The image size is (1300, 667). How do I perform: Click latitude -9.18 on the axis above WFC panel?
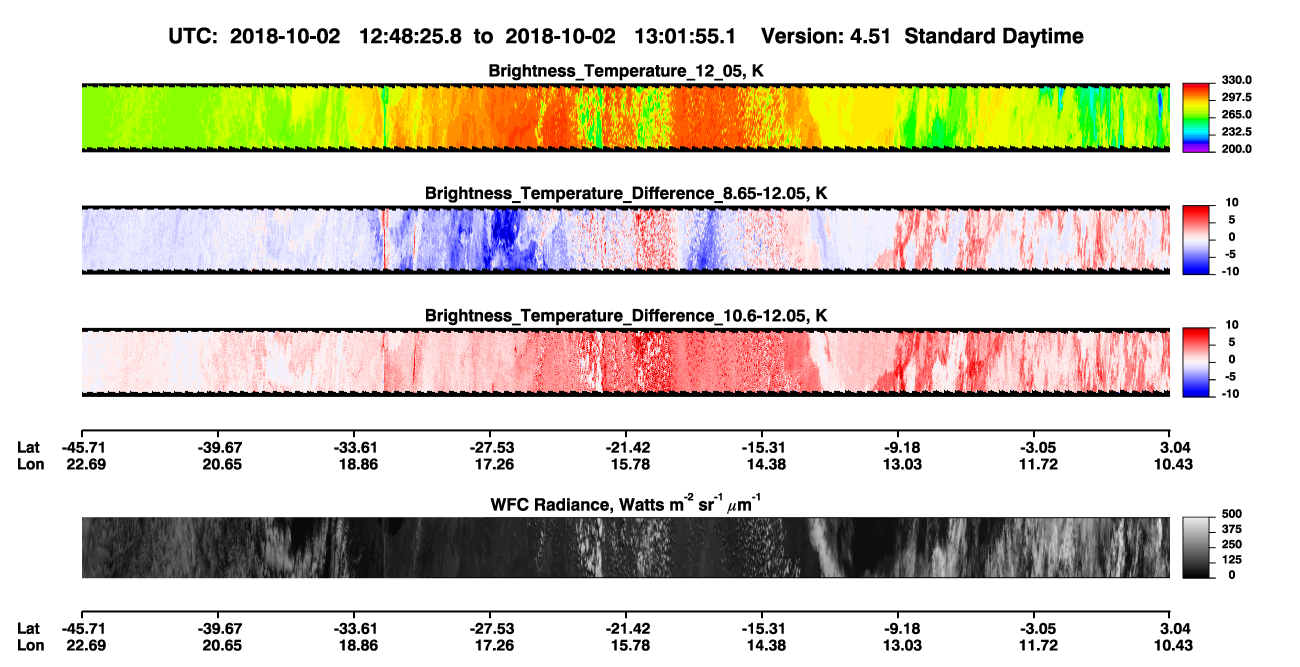click(x=898, y=448)
